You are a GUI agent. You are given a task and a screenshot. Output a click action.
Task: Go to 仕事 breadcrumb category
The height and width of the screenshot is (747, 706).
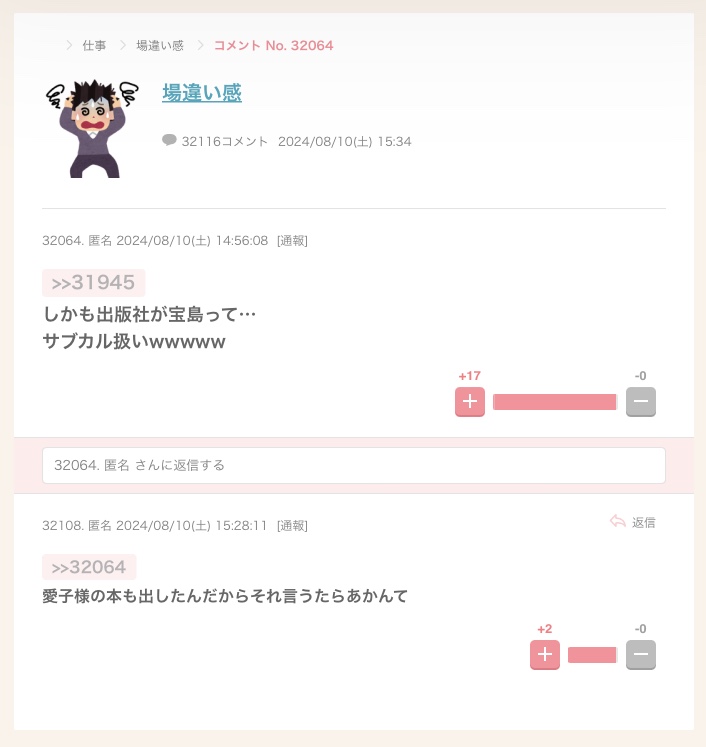click(x=94, y=46)
